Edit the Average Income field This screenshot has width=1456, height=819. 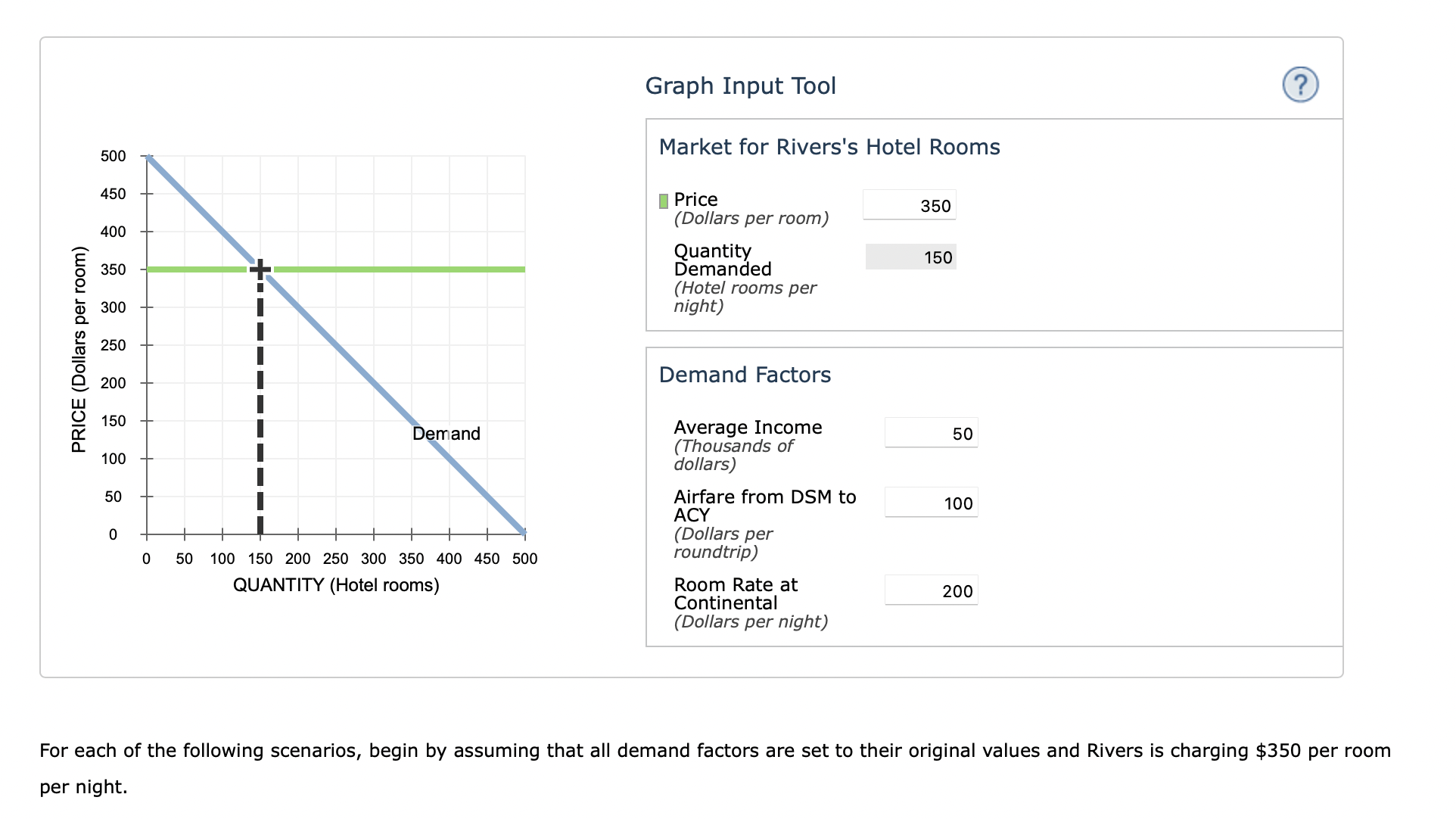[x=932, y=433]
